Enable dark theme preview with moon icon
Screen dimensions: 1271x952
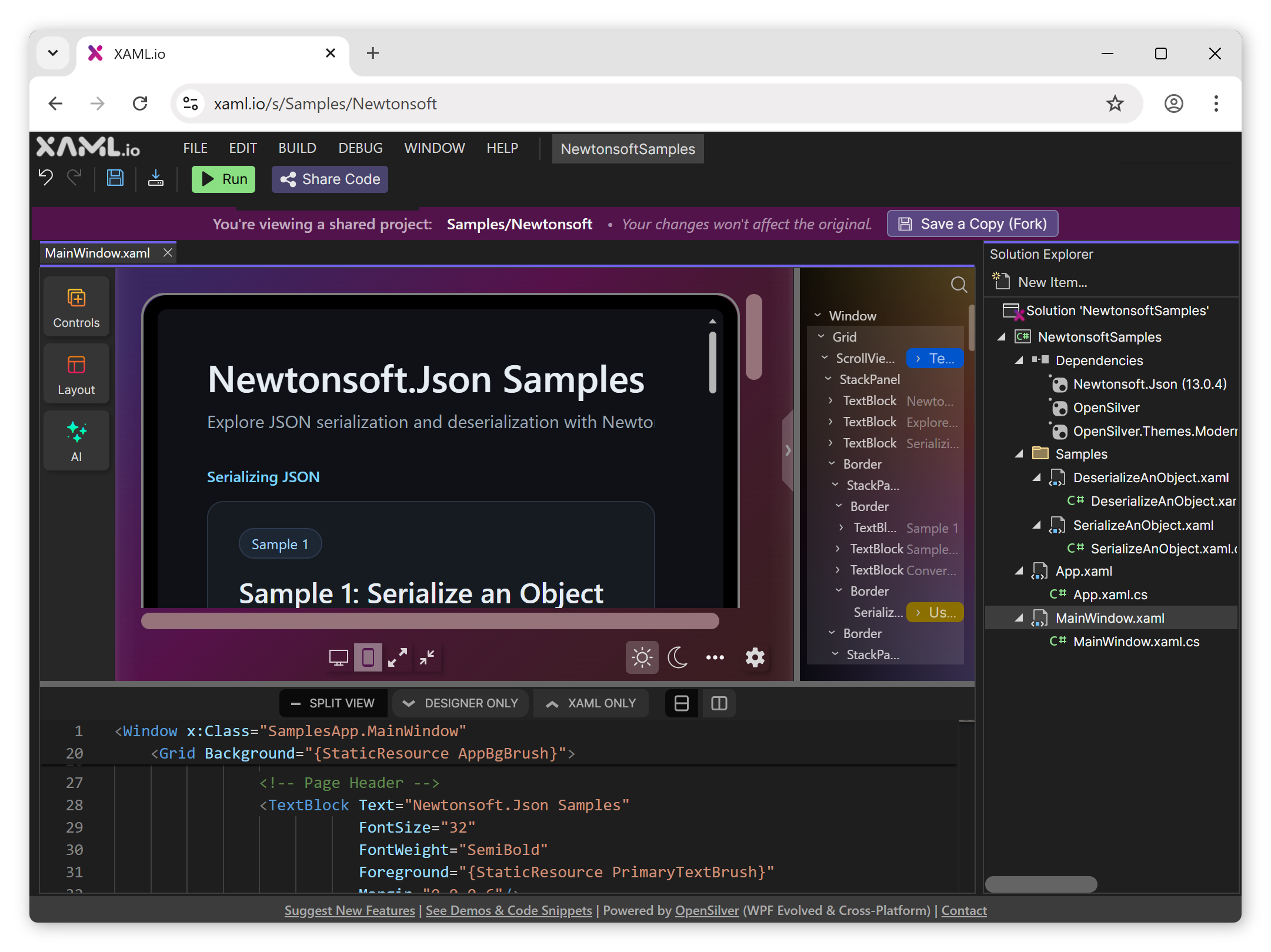click(677, 657)
